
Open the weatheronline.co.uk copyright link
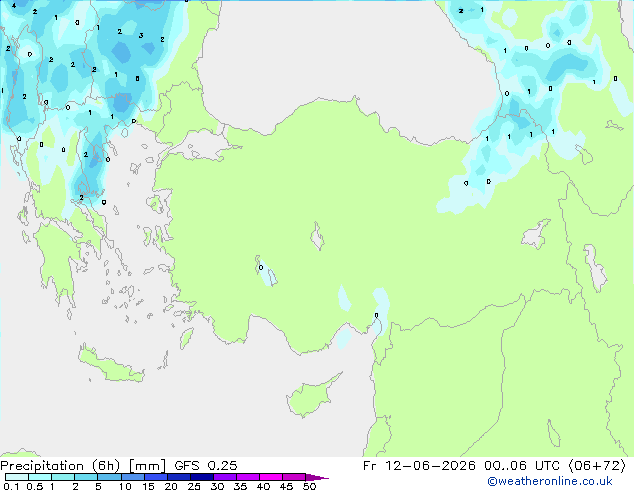[x=550, y=481]
